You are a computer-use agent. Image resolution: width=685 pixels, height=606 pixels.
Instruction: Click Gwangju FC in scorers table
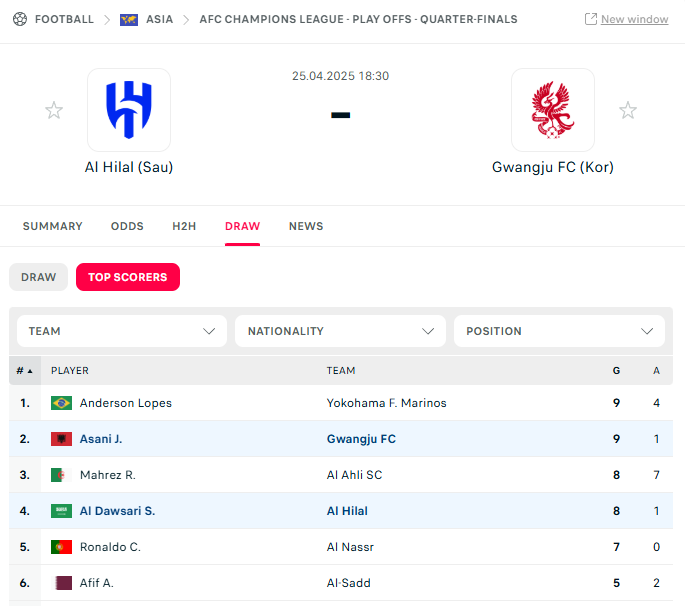(361, 439)
